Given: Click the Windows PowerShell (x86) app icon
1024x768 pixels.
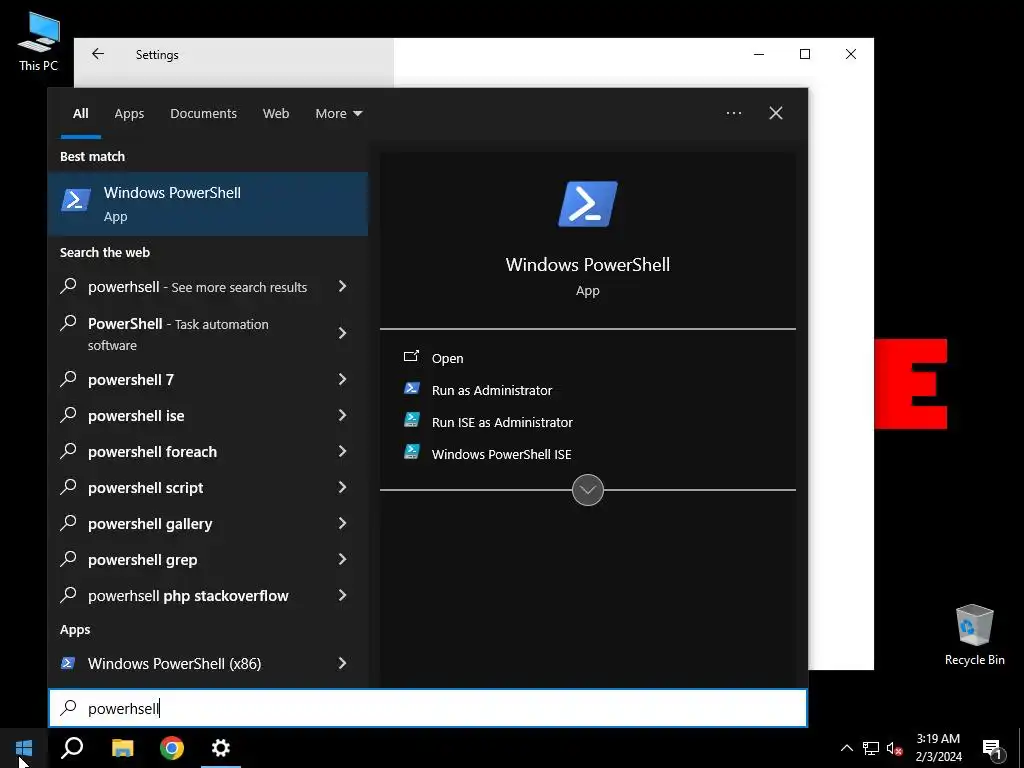Looking at the screenshot, I should pyautogui.click(x=67, y=663).
